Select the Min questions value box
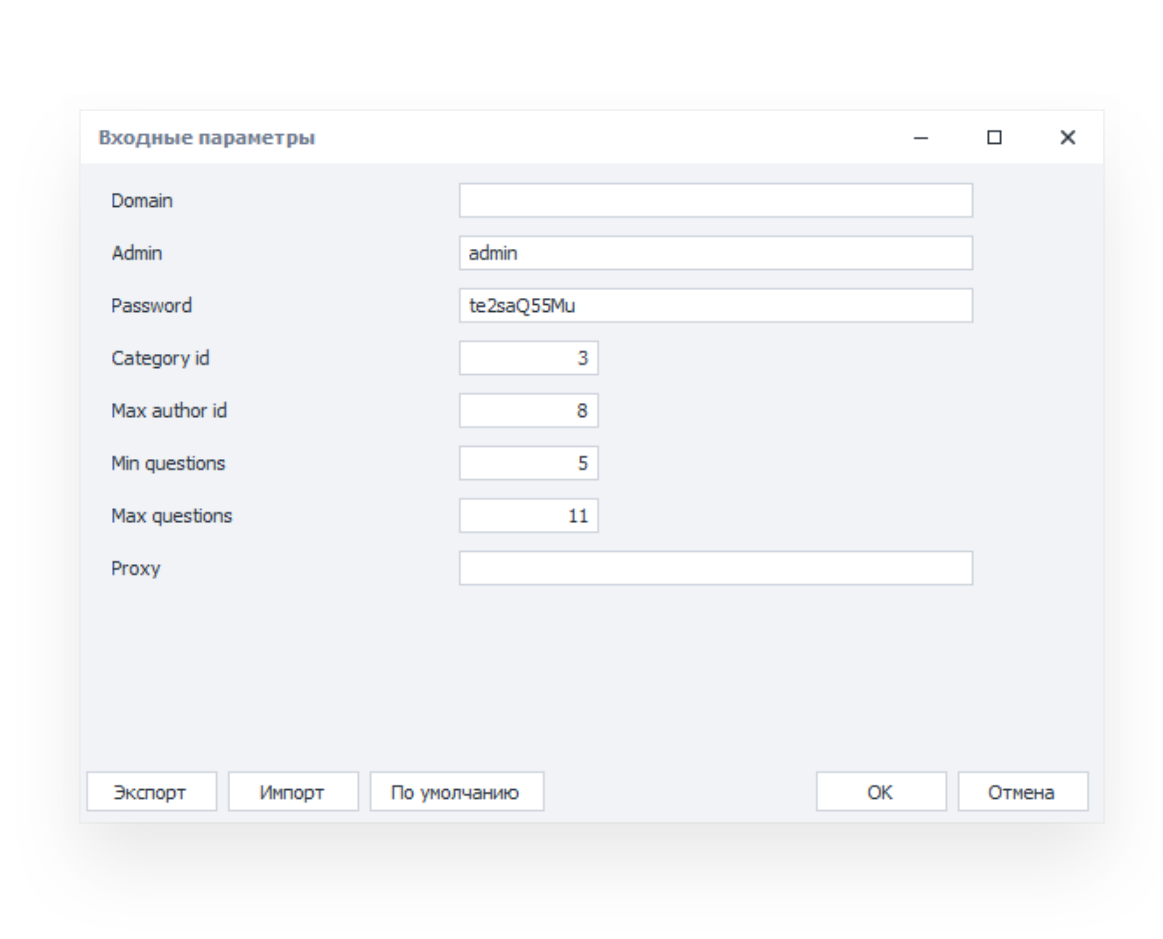 528,463
